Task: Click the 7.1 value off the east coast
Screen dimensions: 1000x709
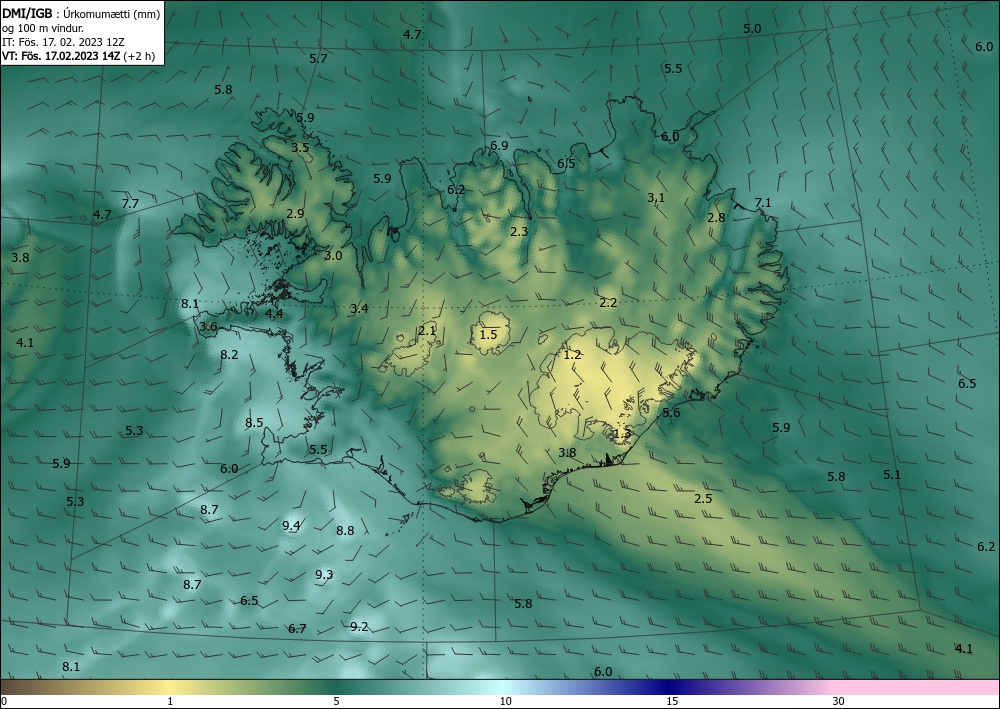Action: (x=763, y=203)
